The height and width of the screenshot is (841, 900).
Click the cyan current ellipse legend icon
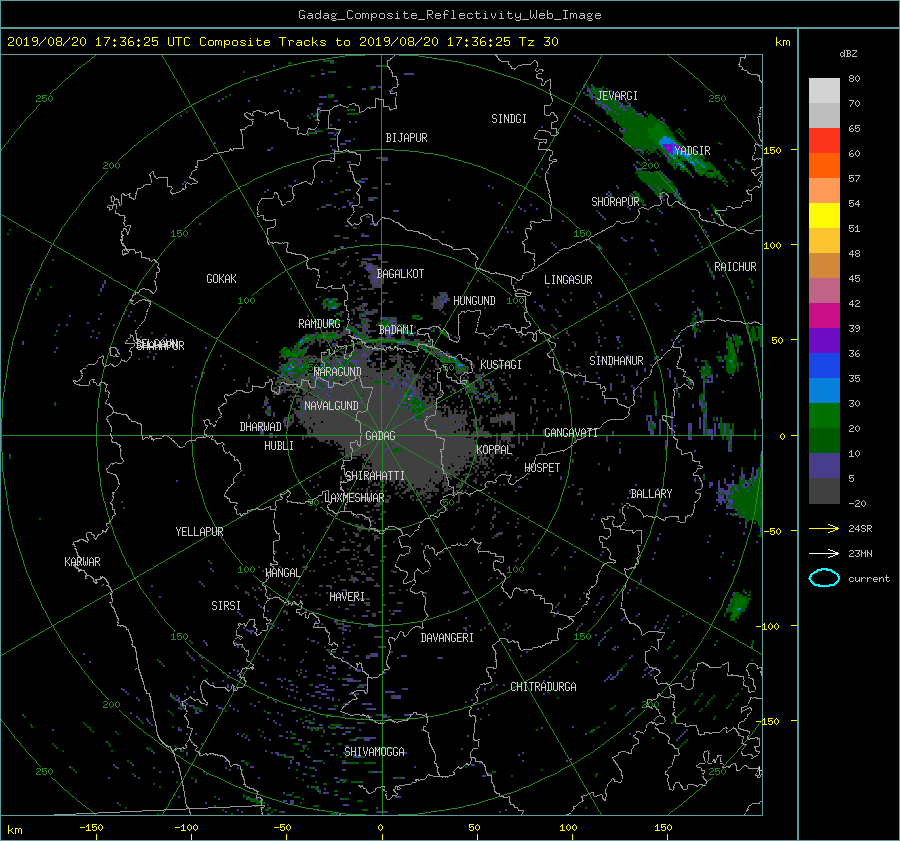pyautogui.click(x=824, y=578)
